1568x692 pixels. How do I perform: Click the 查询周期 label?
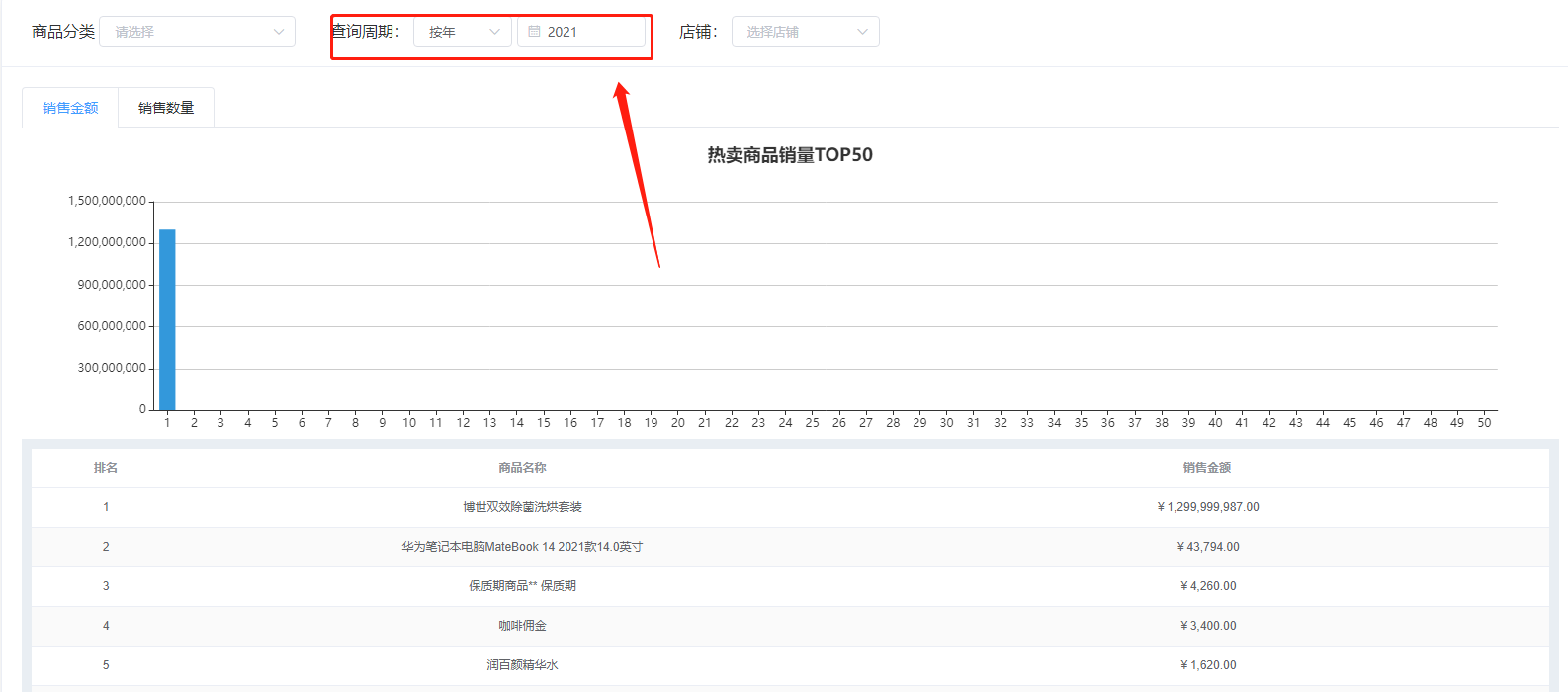(x=366, y=32)
